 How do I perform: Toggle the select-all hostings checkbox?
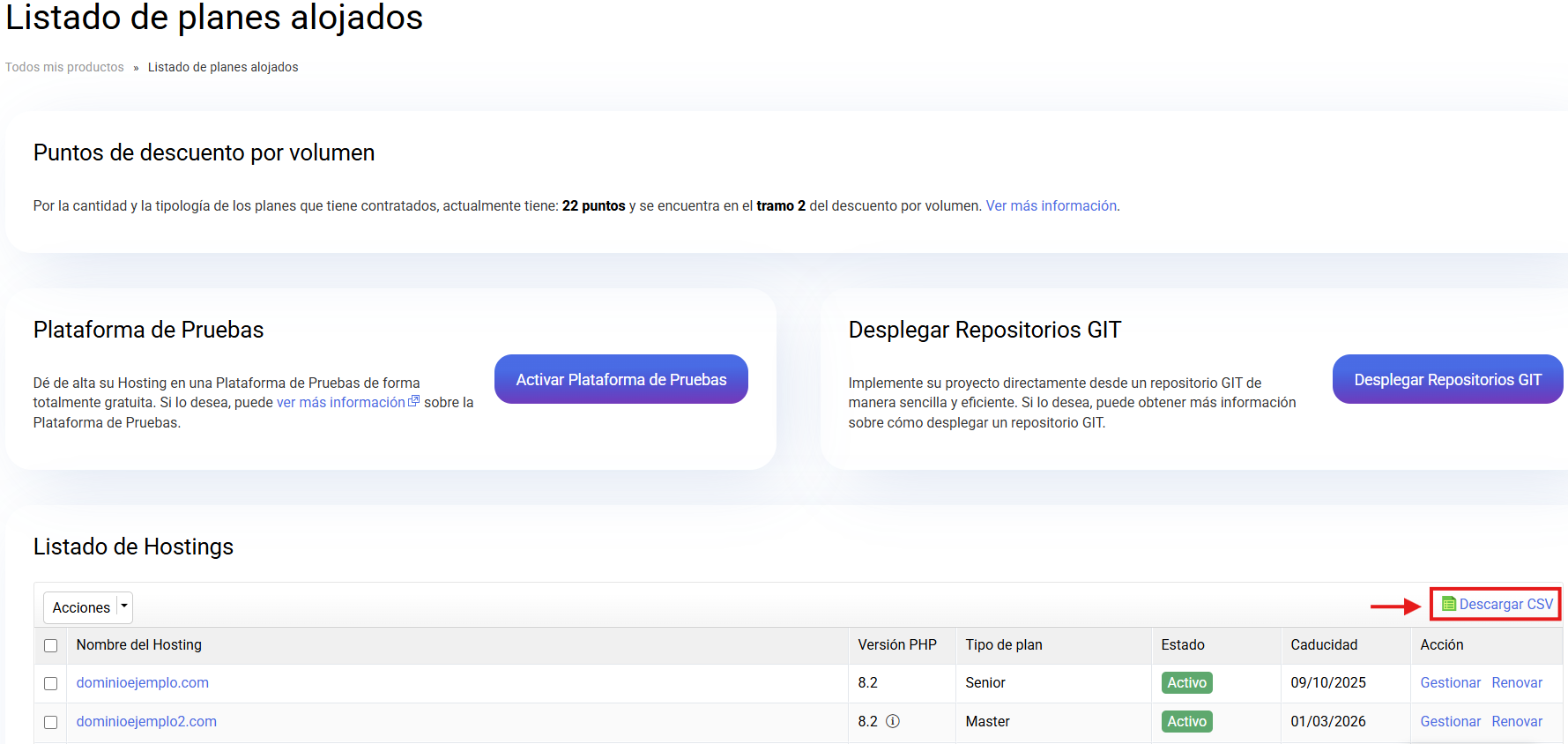point(51,645)
